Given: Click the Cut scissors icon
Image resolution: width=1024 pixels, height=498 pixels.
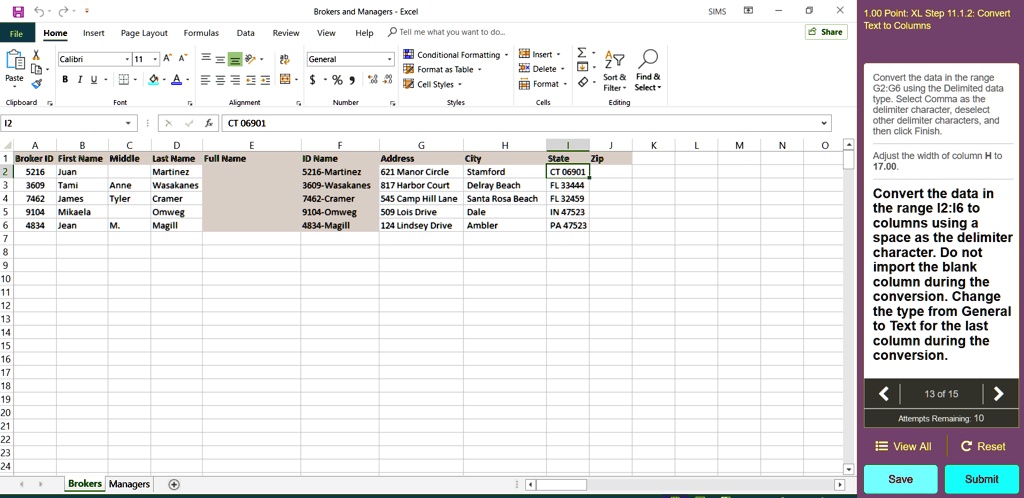Looking at the screenshot, I should 36,55.
